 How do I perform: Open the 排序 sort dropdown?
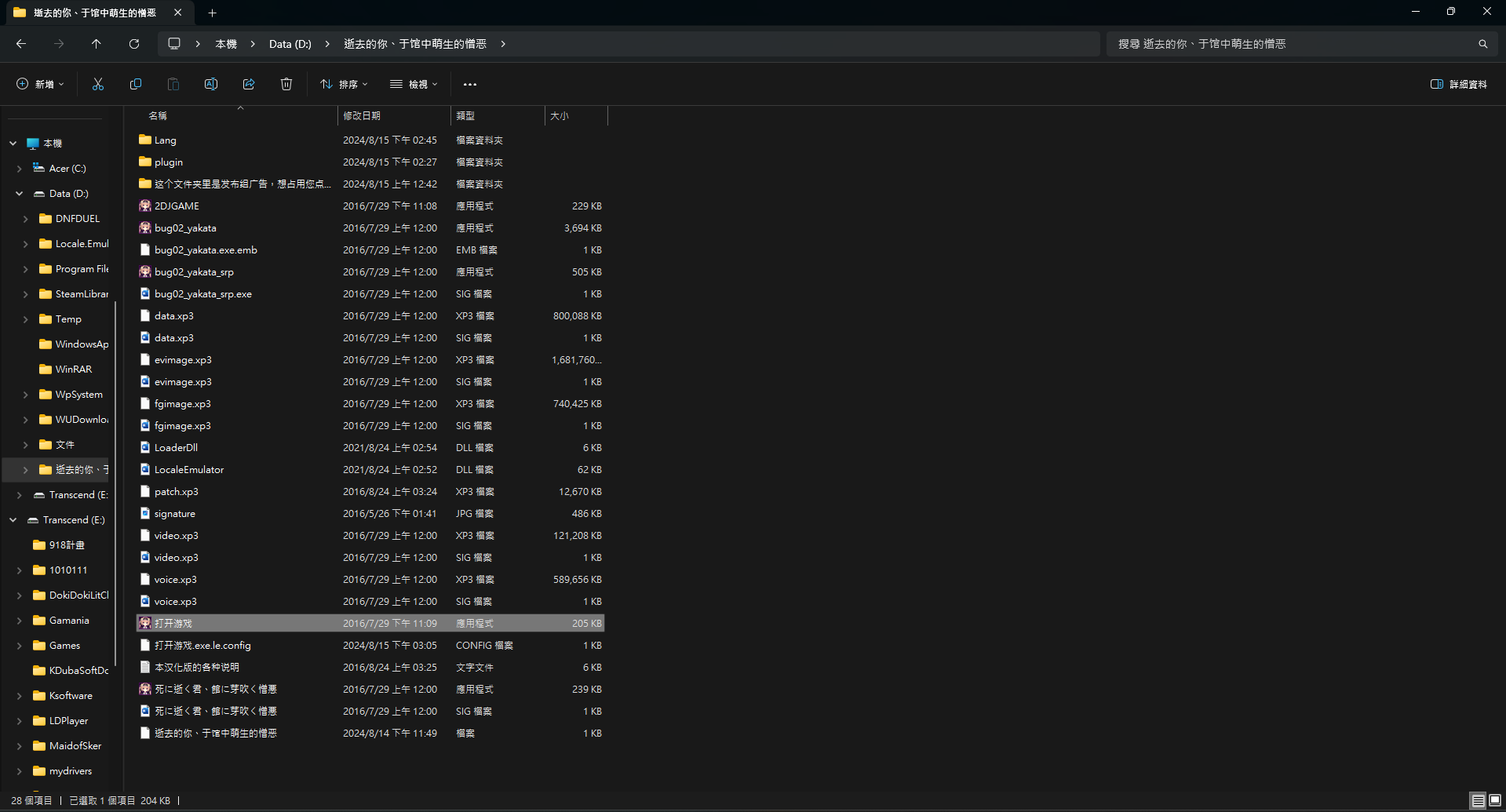tap(344, 84)
